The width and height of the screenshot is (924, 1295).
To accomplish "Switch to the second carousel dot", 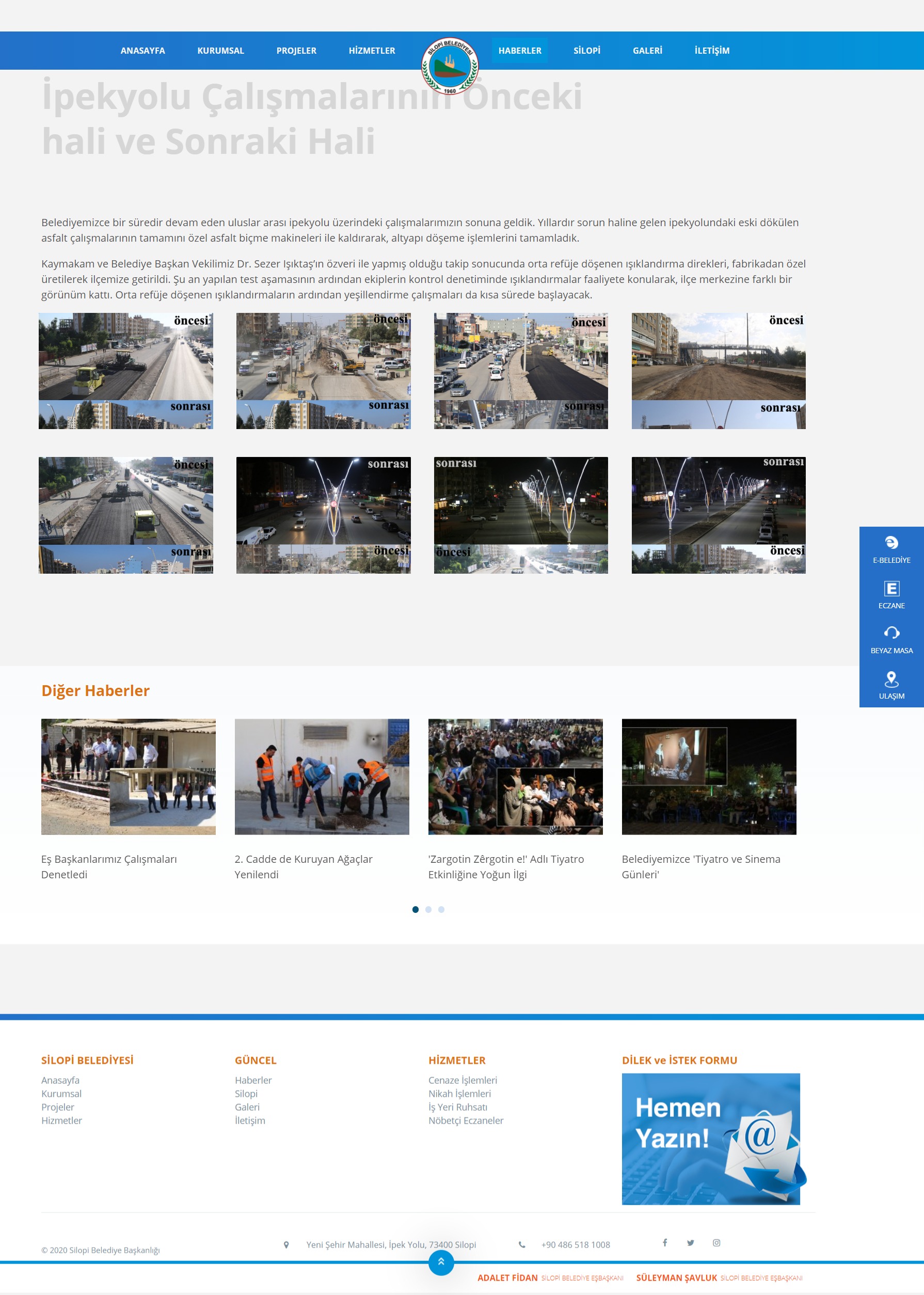I will click(428, 909).
